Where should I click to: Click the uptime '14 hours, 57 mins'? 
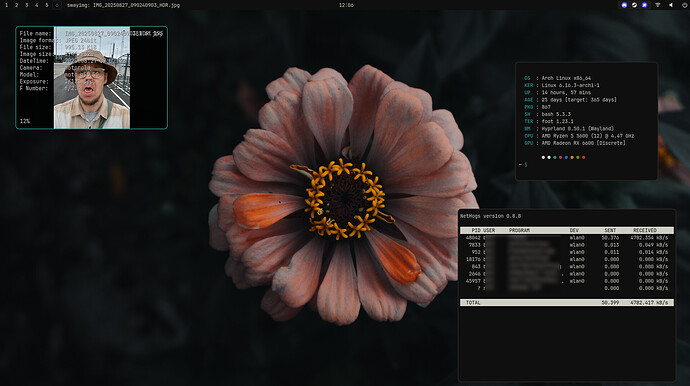click(566, 92)
